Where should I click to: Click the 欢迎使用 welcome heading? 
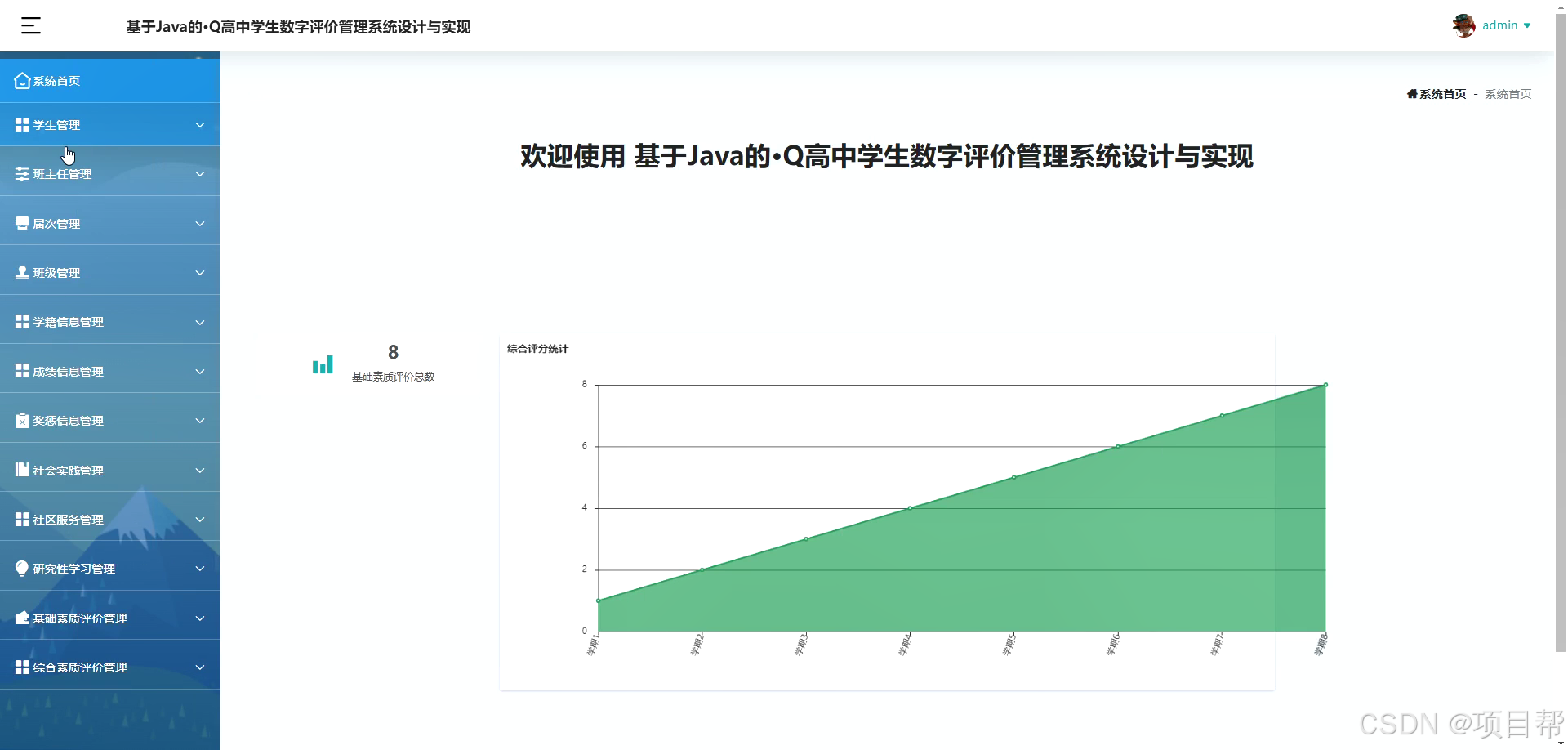coord(887,156)
